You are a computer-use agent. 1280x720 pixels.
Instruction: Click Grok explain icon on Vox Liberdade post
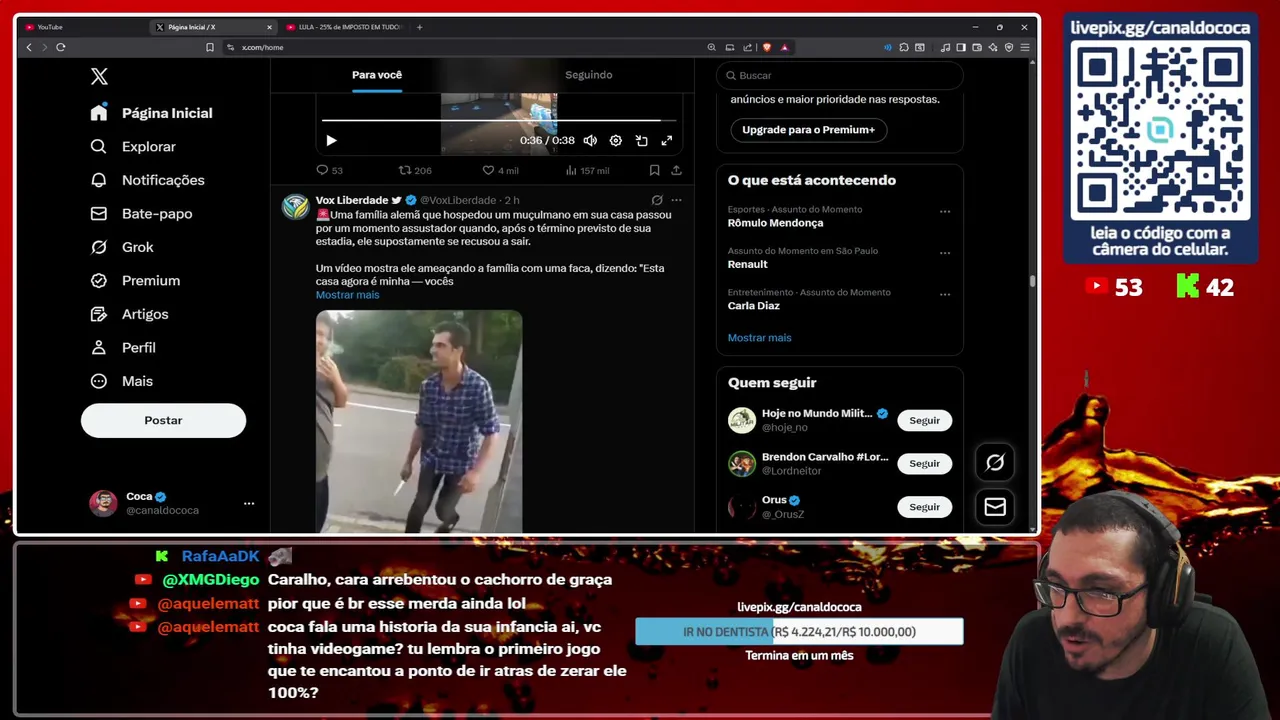click(x=657, y=200)
